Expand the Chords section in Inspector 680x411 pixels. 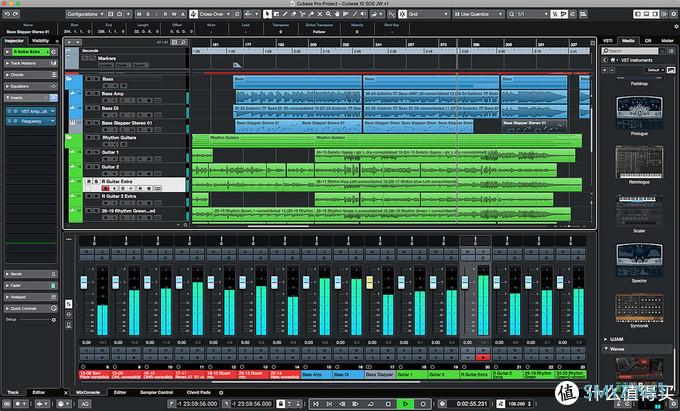[30, 75]
